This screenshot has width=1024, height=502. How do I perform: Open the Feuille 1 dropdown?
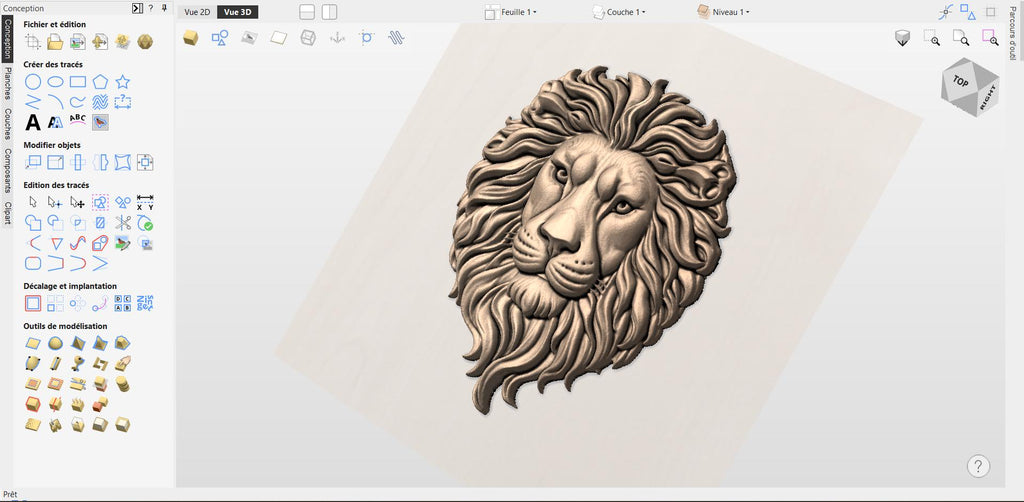click(511, 12)
